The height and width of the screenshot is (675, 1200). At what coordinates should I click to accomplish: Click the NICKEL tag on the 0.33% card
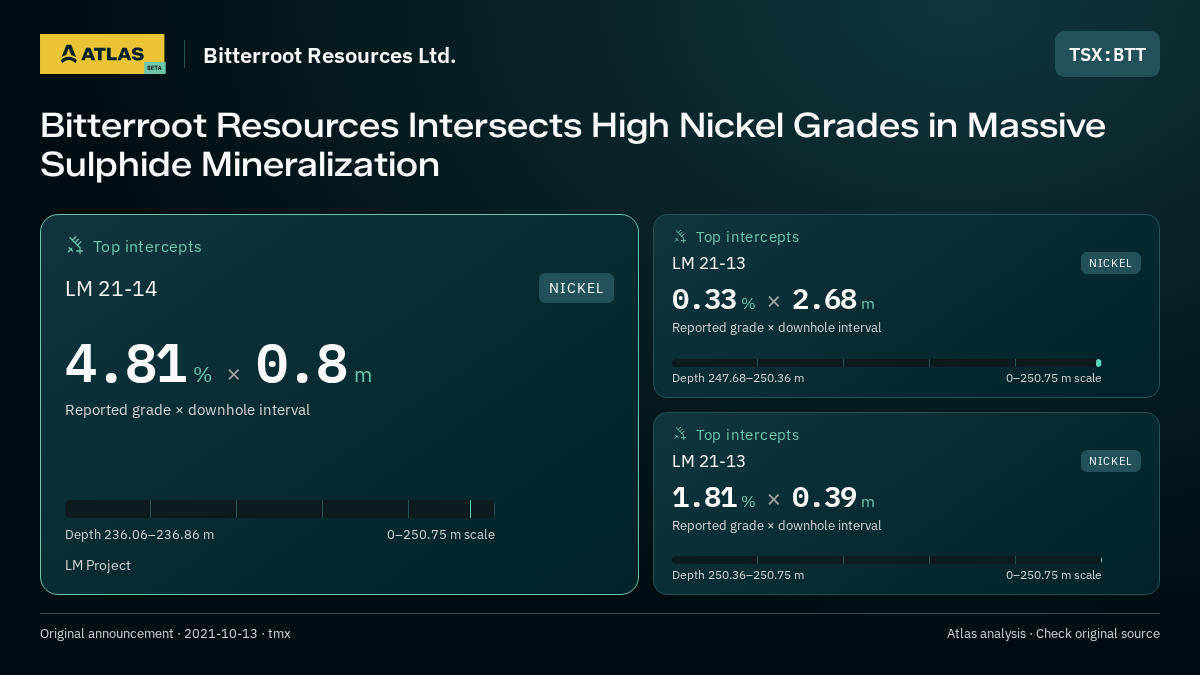click(x=1110, y=263)
